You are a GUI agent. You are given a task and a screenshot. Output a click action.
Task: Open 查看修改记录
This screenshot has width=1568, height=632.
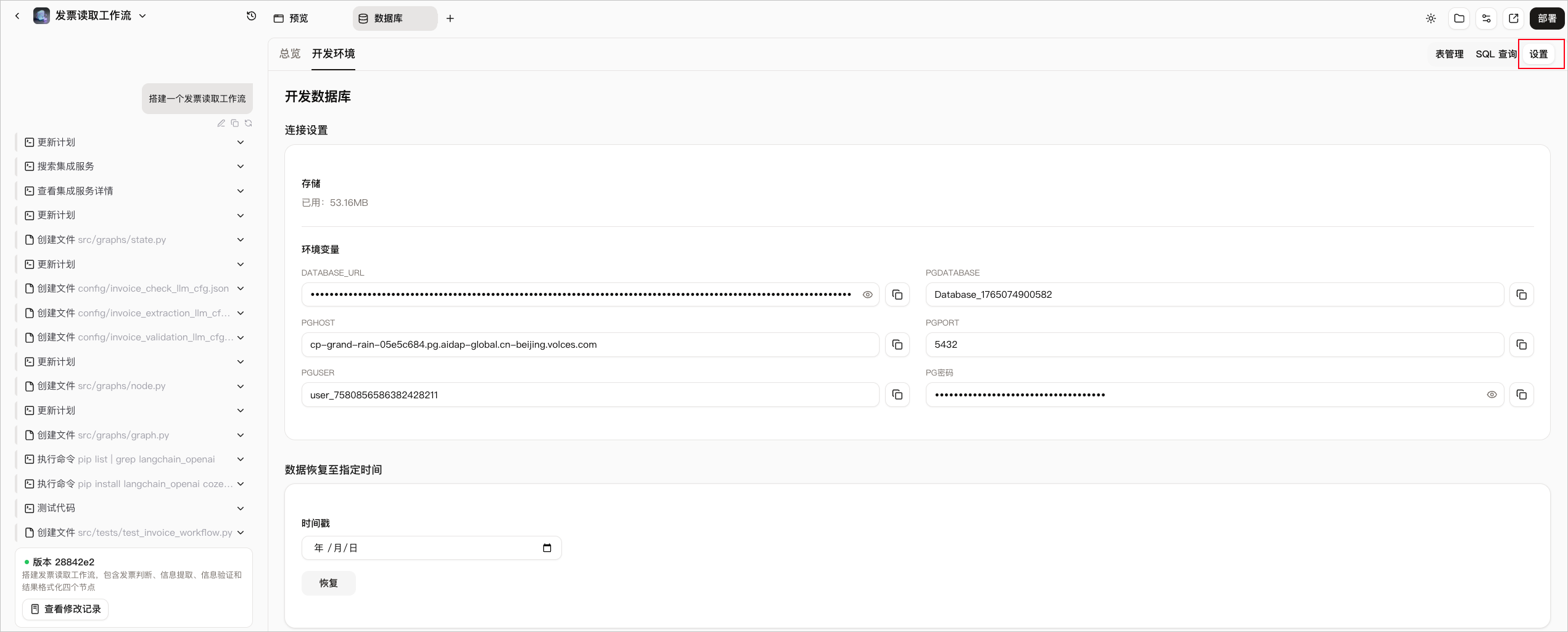click(x=65, y=609)
